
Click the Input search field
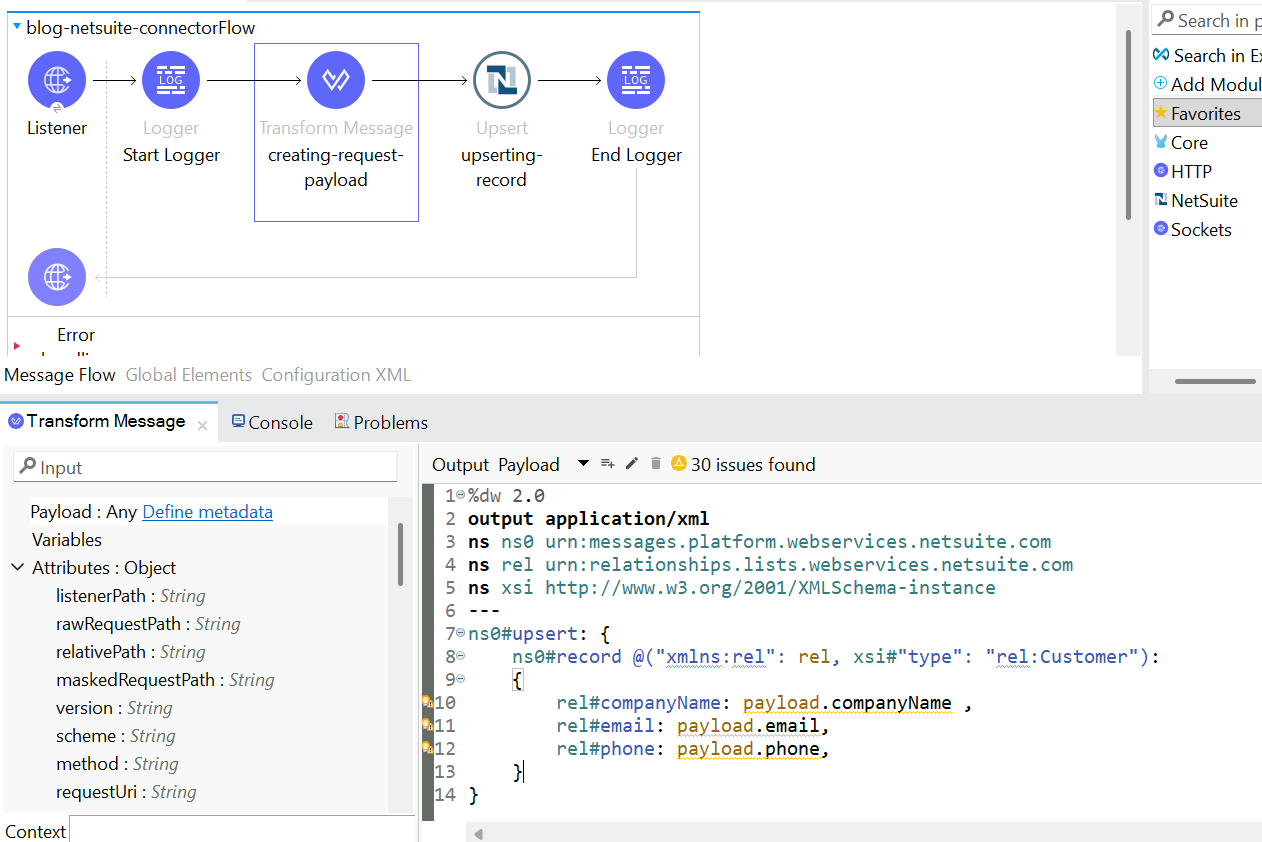pos(206,467)
